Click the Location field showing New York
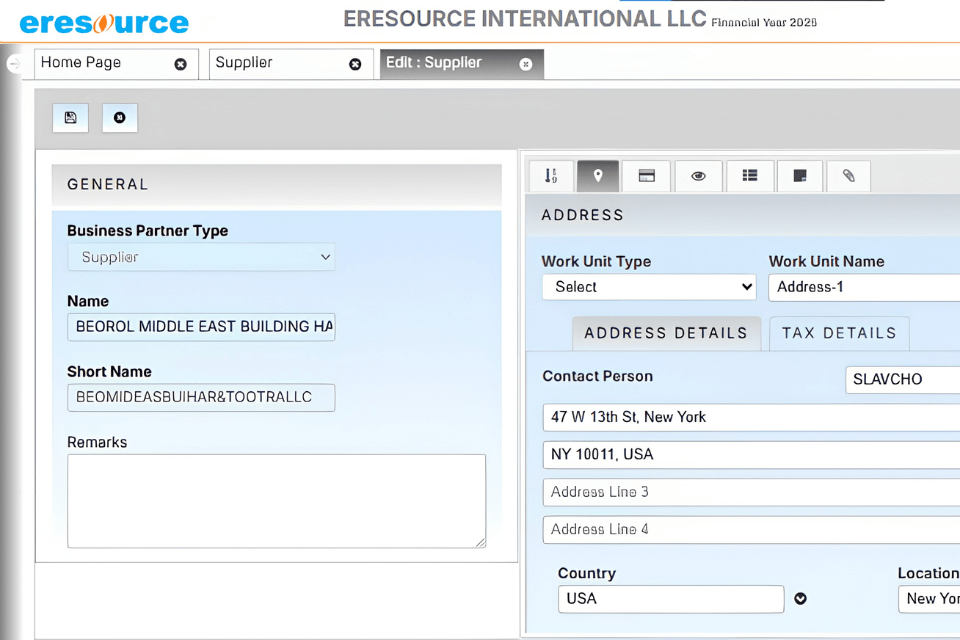Screen dimensions: 960x640 tap(929, 599)
